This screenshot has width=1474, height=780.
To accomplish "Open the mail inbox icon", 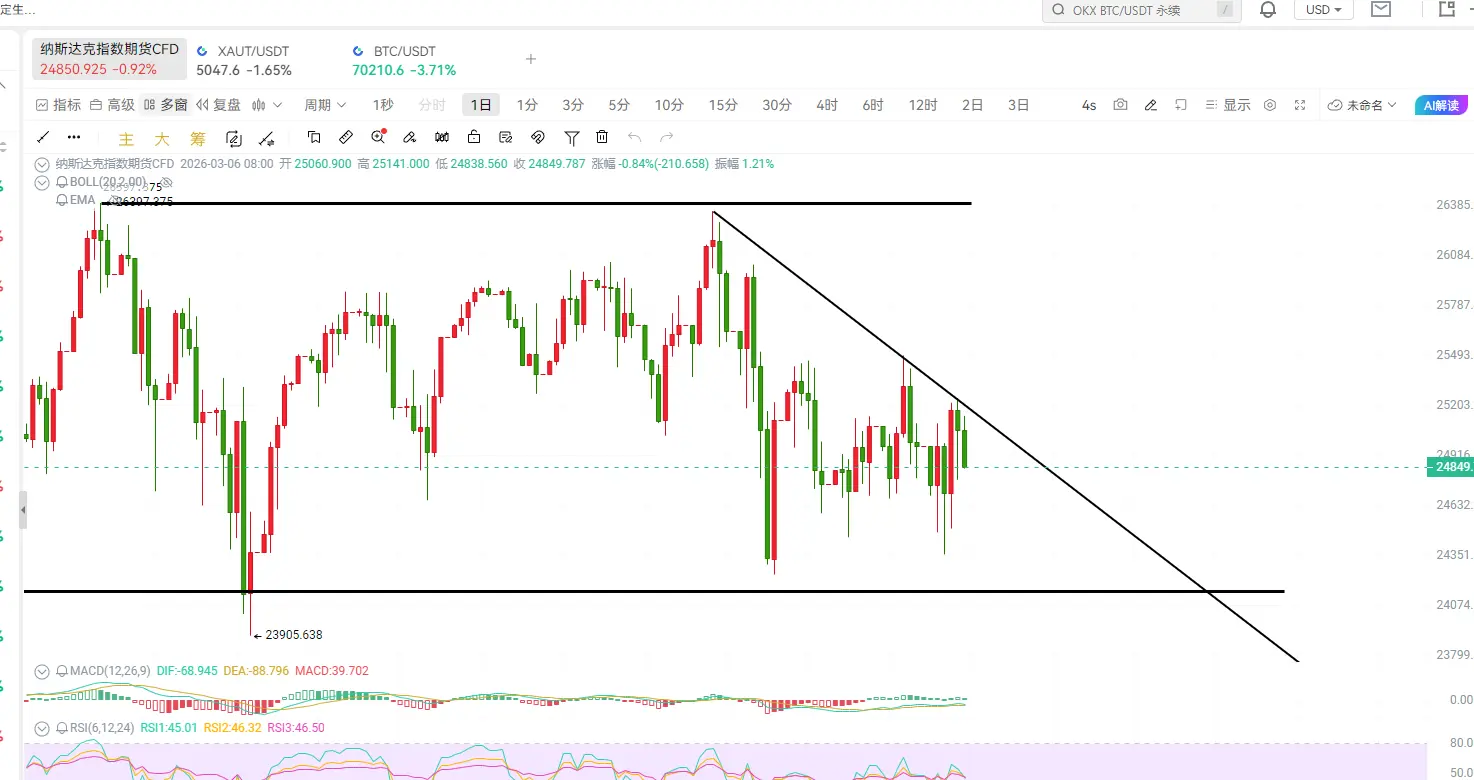I will [x=1381, y=10].
